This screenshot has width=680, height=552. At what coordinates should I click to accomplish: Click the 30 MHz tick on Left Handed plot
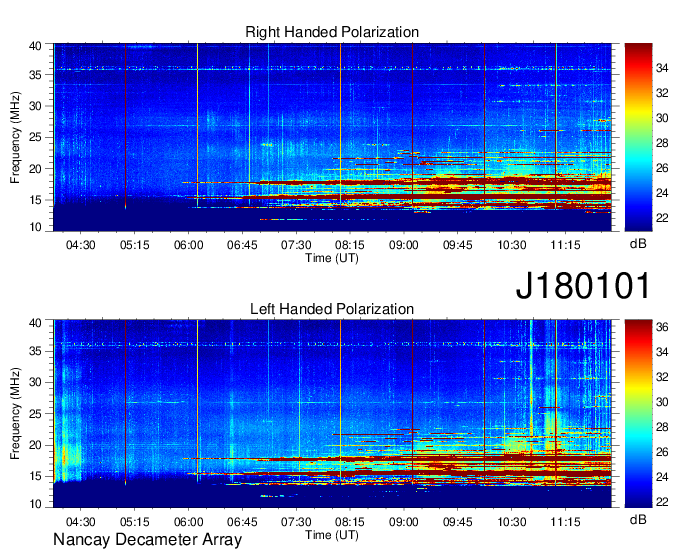point(36,382)
